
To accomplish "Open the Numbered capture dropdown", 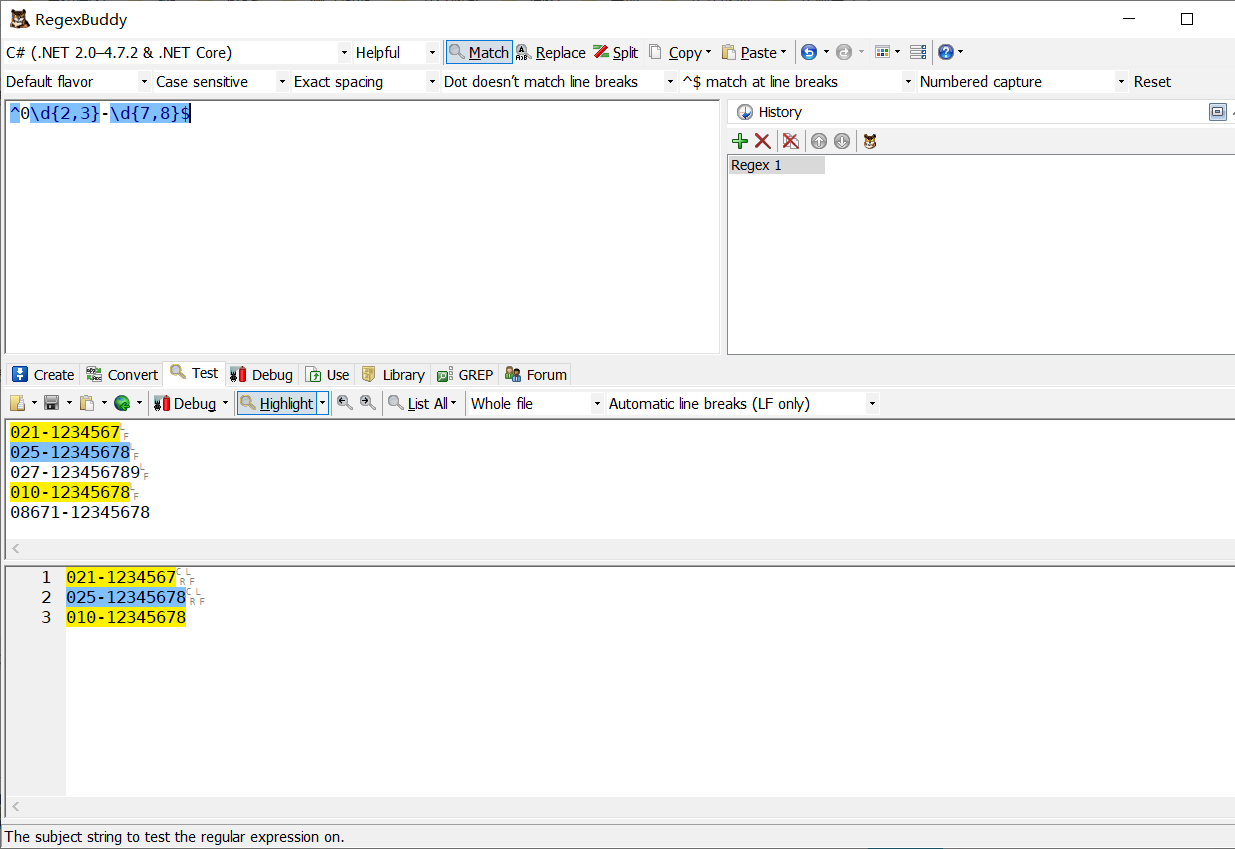I will click(1022, 81).
